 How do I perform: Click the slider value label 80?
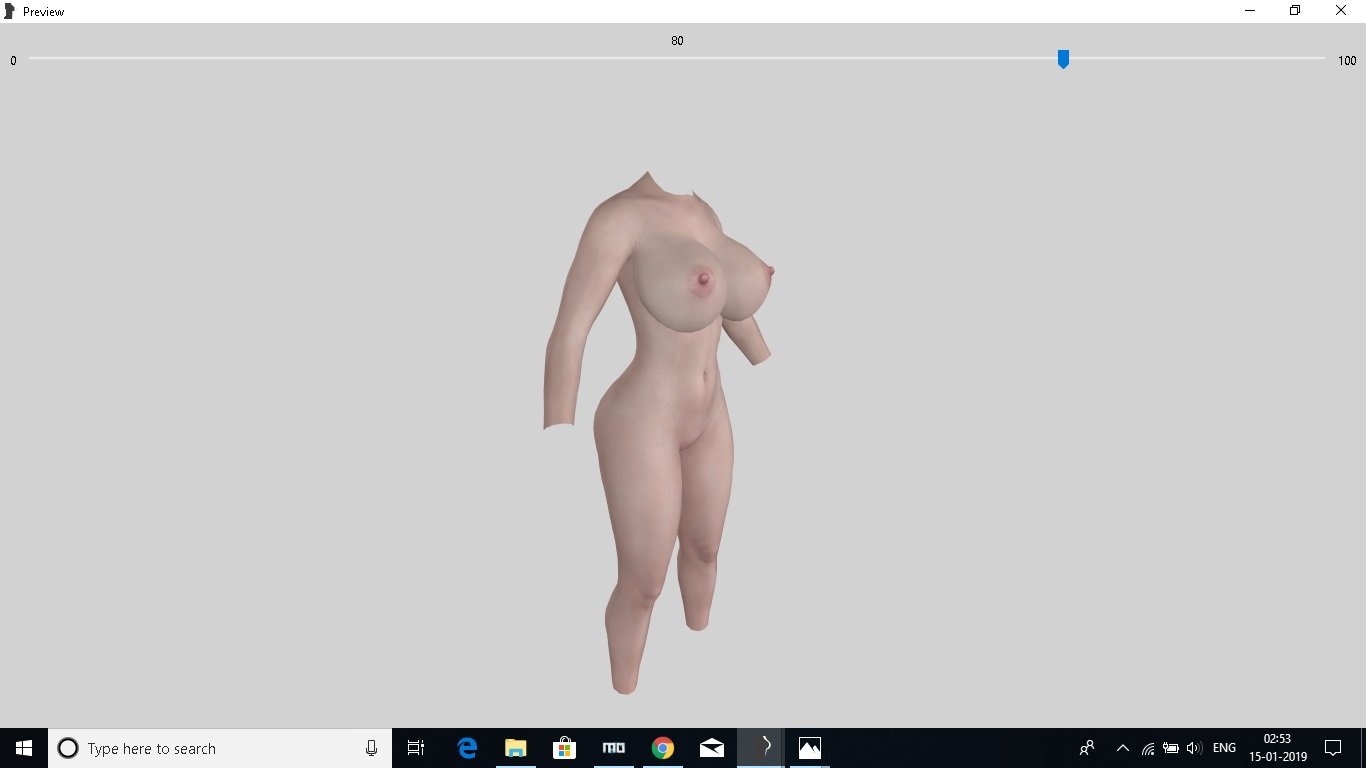[x=677, y=41]
